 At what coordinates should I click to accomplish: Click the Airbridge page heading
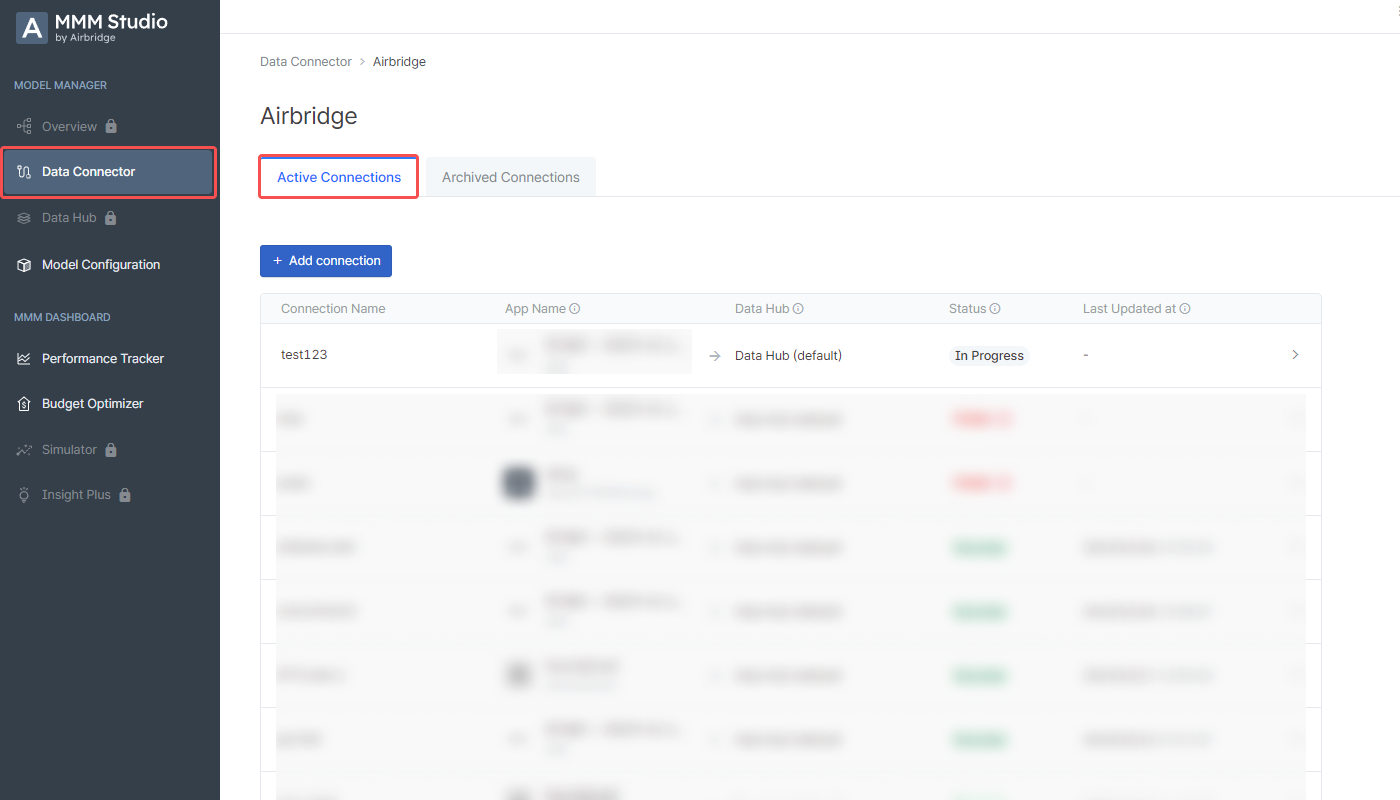[x=309, y=116]
